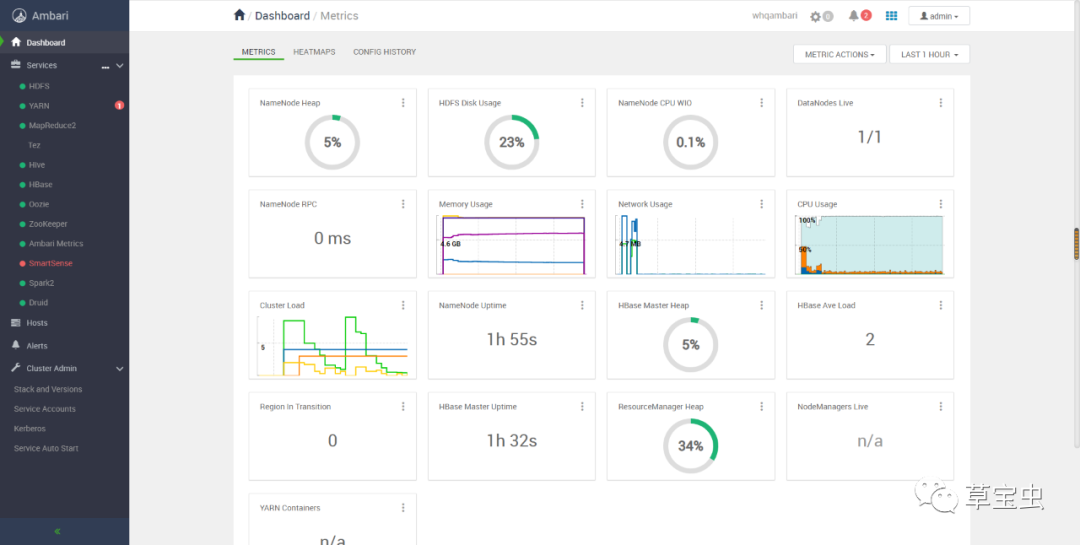Collapse the Services section chevron
Viewport: 1080px width, 545px height.
[x=120, y=65]
